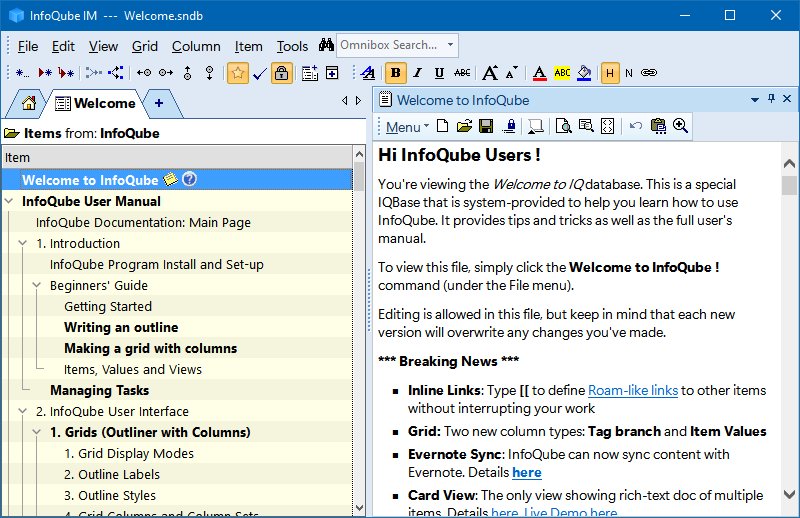
Task: Open the pane options dropdown arrow
Action: [755, 100]
